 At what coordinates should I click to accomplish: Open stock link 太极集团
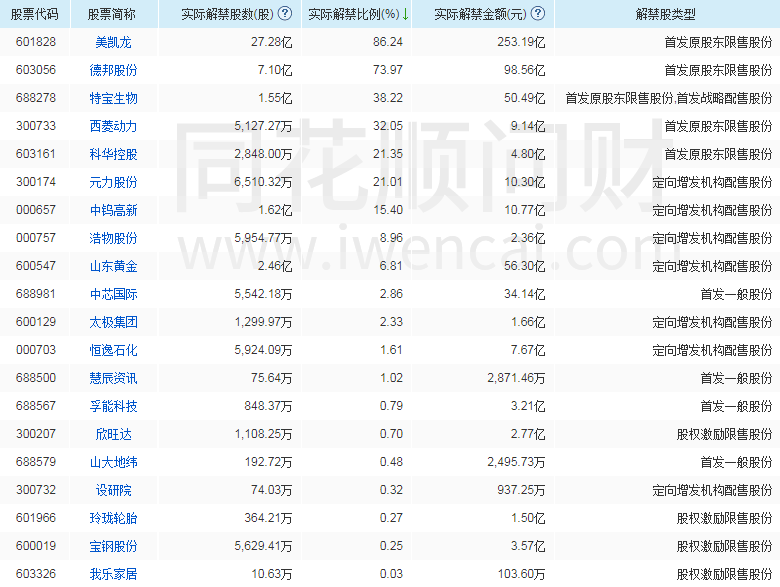pyautogui.click(x=113, y=322)
